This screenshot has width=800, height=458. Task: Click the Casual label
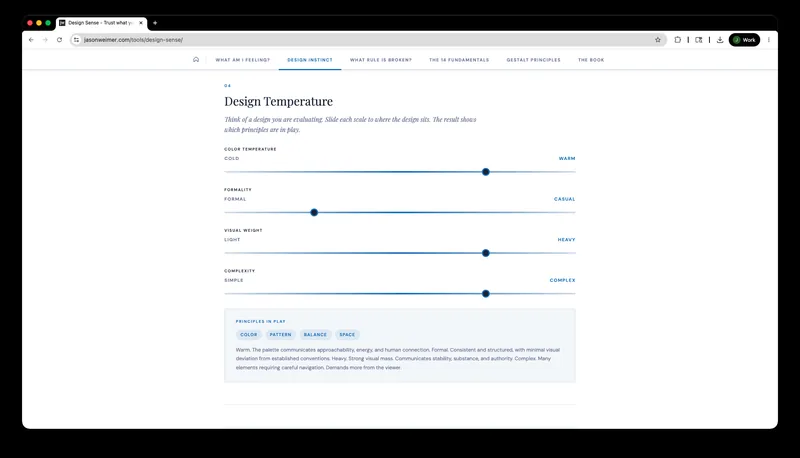click(564, 199)
